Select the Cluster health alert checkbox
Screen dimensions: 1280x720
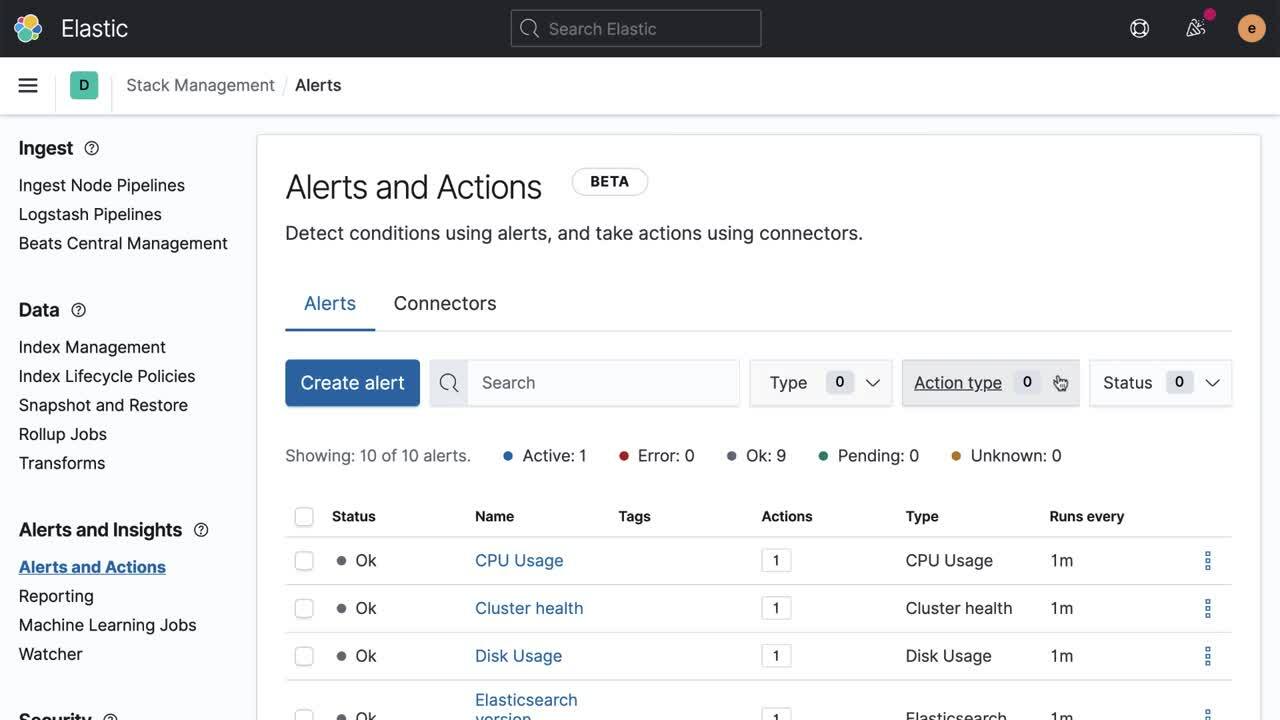coord(304,608)
